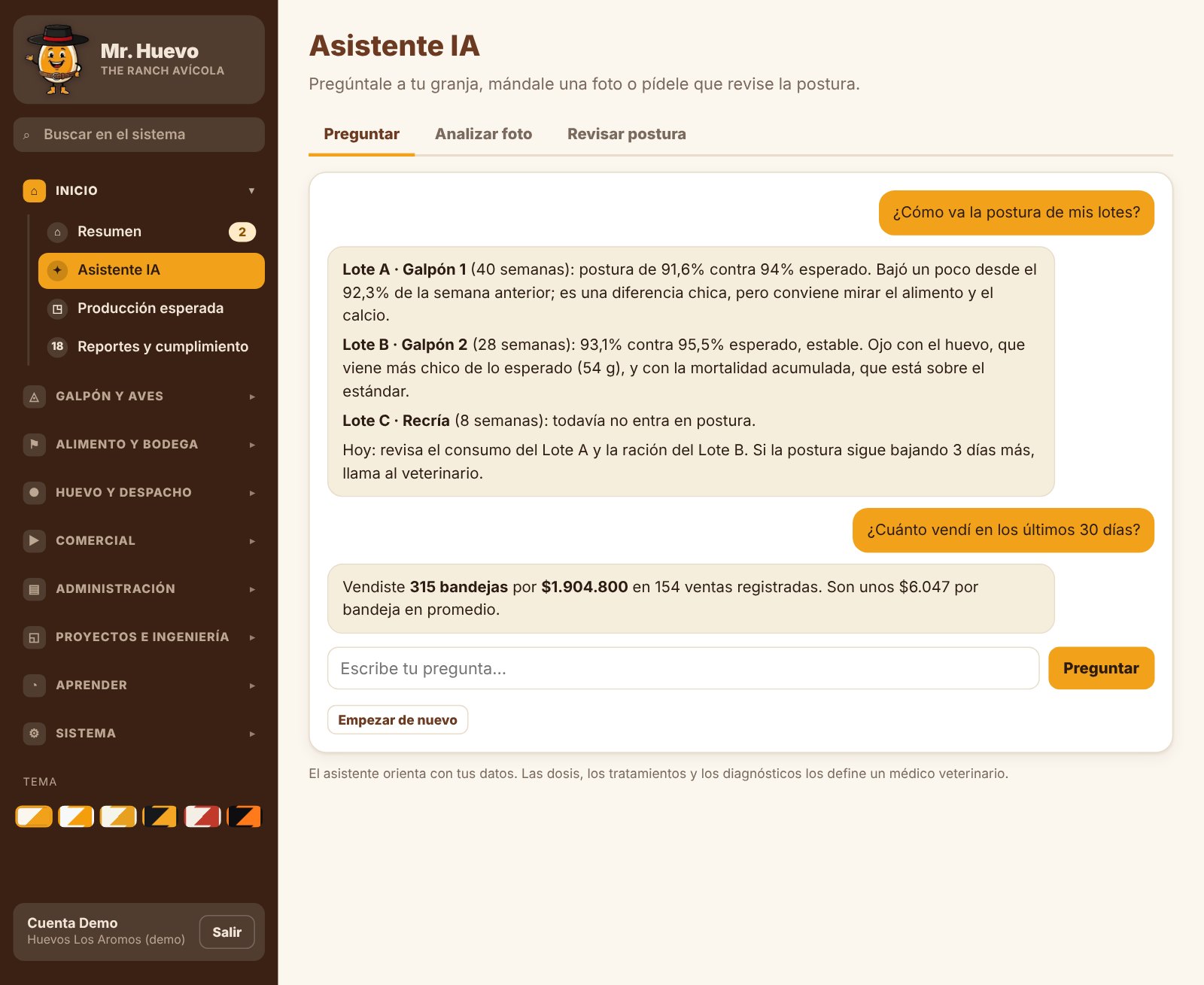Click the search magnifier icon in sidebar
The width and height of the screenshot is (1204, 985).
(27, 135)
